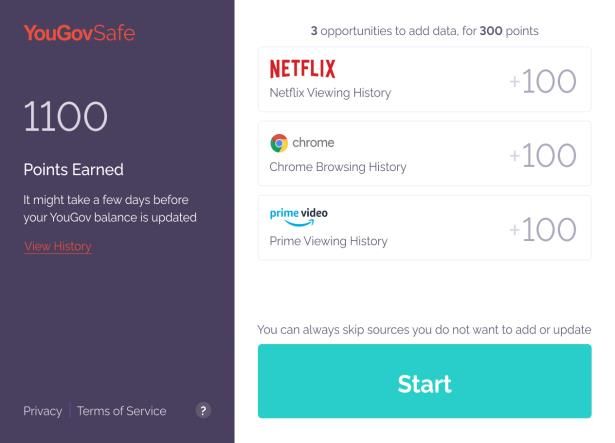The width and height of the screenshot is (615, 443).
Task: Click the Points Earned heading
Action: [x=73, y=169]
